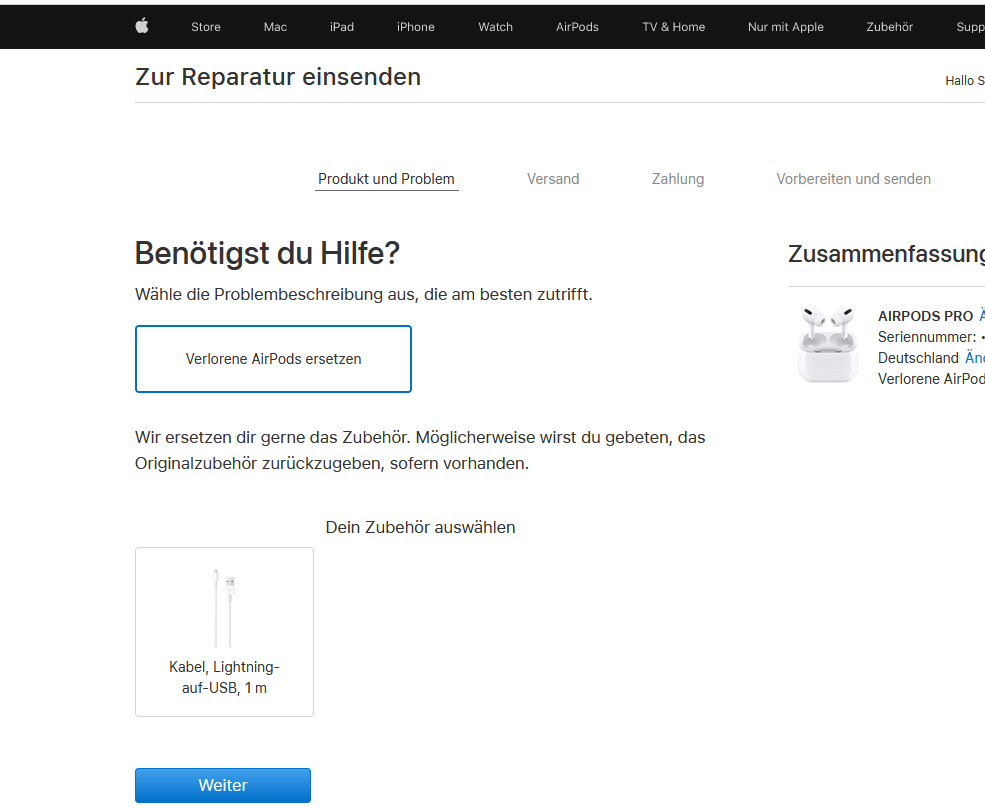Go to TV & Home section
The width and height of the screenshot is (985, 807).
click(673, 27)
